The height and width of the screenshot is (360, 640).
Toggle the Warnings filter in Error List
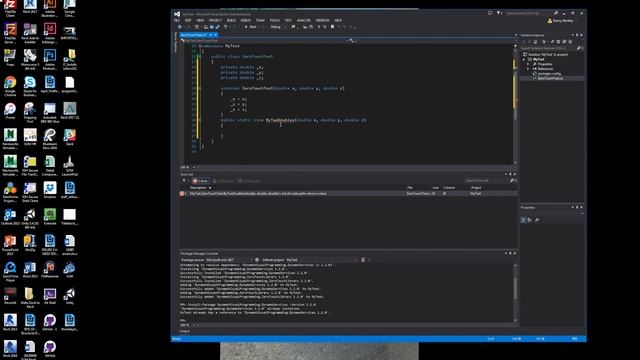[223, 181]
